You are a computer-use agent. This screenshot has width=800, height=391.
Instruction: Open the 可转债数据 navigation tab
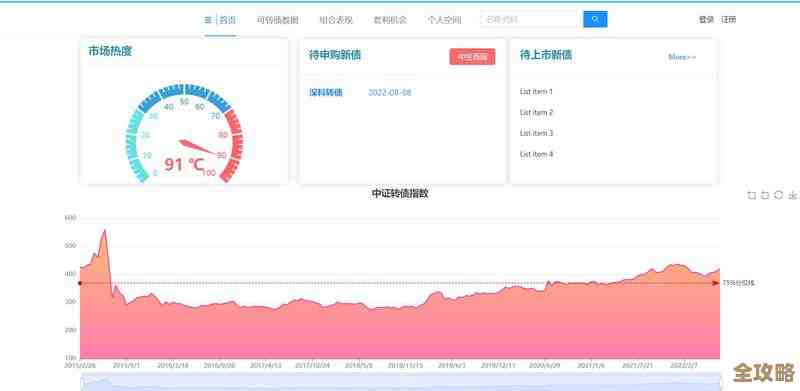coord(278,20)
